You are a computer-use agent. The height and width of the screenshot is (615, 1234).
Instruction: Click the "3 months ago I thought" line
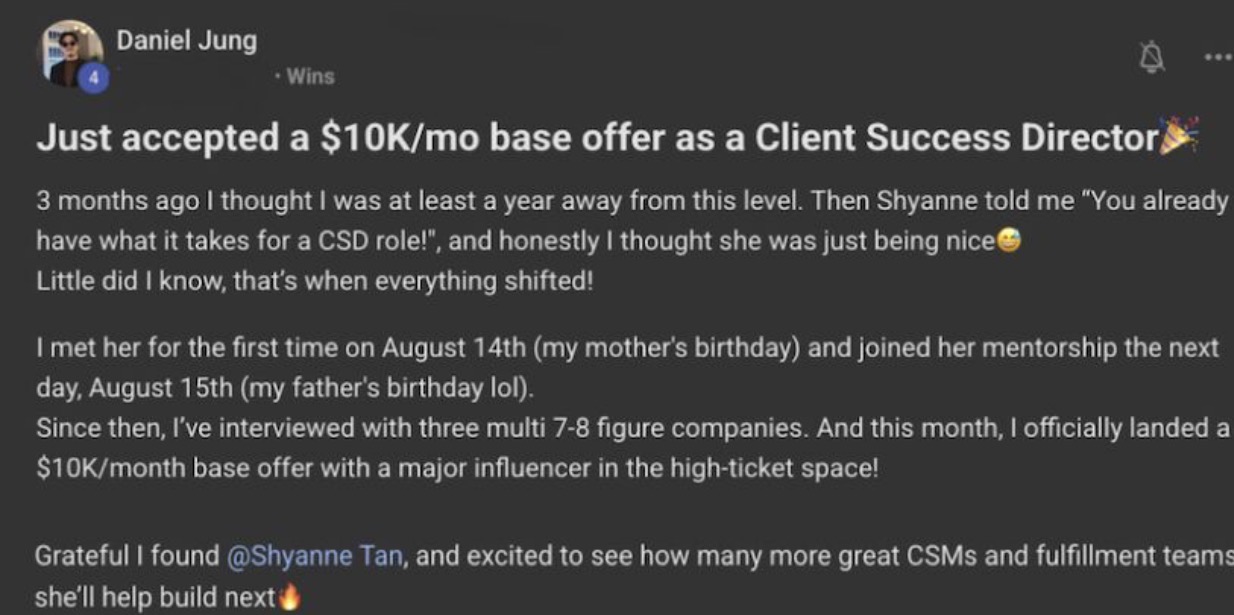coord(632,200)
